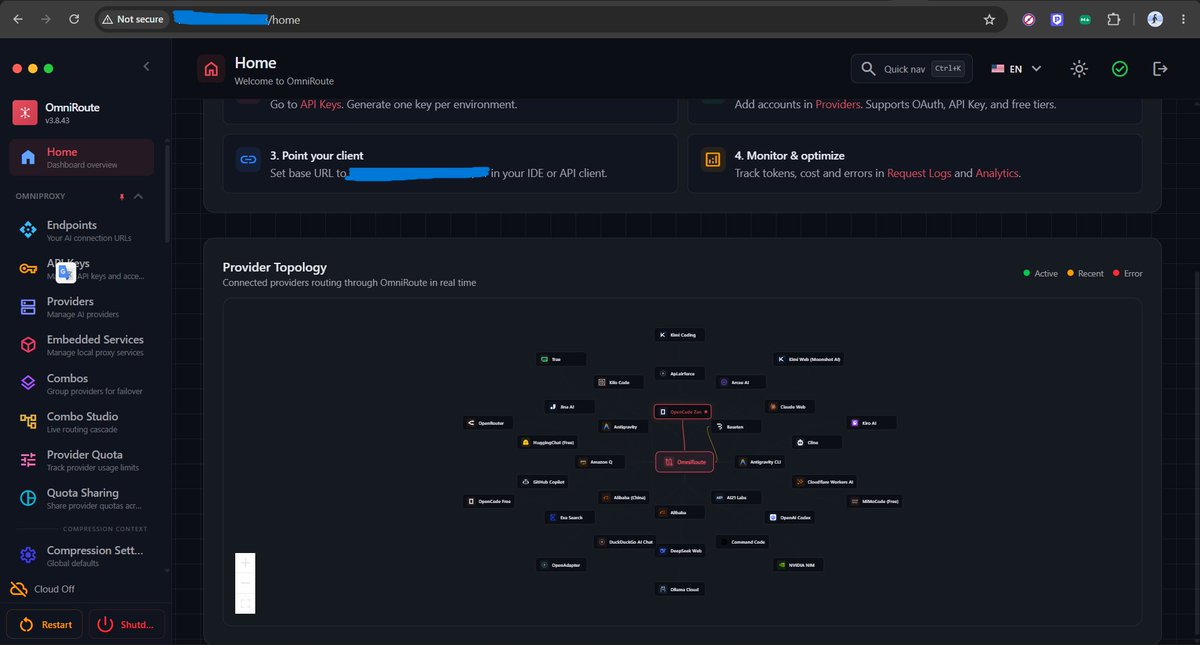Open Quota Sharing menu item

pyautogui.click(x=81, y=498)
